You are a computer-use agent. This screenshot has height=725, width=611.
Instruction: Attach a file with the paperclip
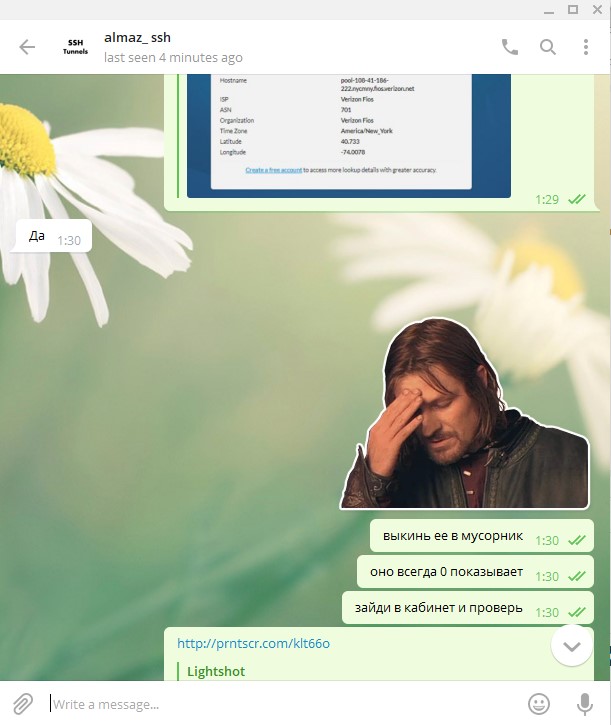[x=23, y=704]
